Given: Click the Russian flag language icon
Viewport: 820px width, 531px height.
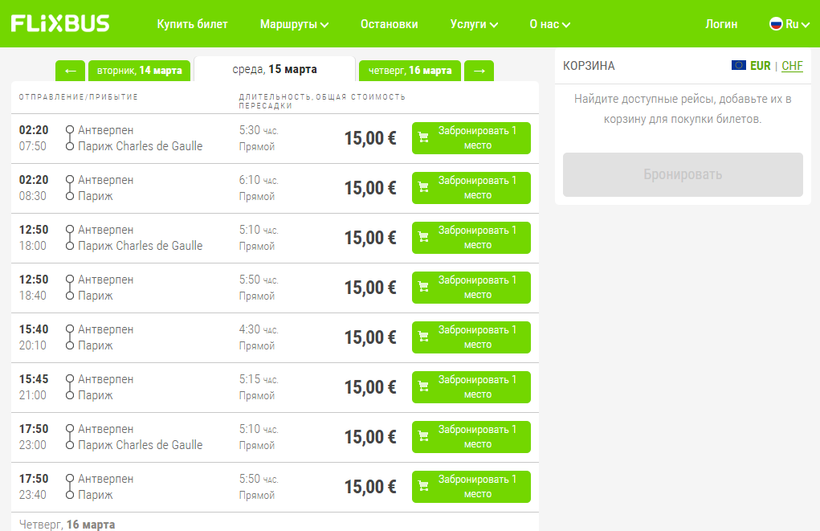Looking at the screenshot, I should click(775, 24).
